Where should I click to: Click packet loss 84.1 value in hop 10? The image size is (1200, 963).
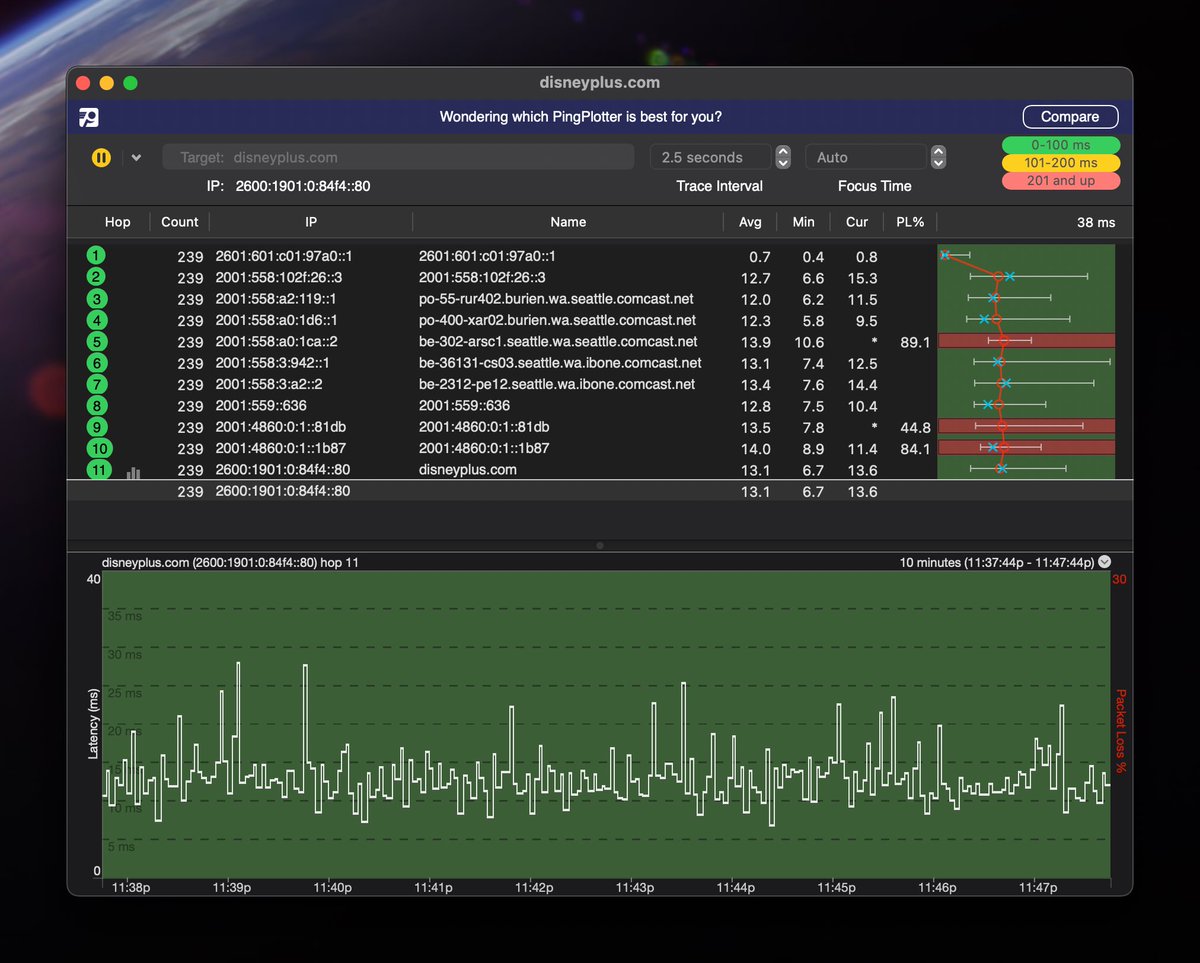click(915, 449)
